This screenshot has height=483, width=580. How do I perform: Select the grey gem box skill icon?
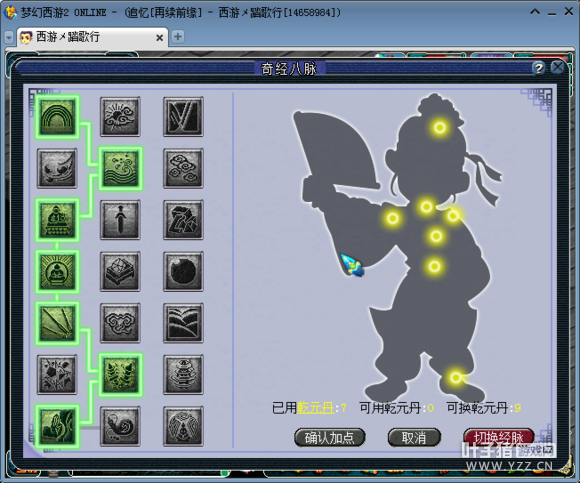(120, 272)
